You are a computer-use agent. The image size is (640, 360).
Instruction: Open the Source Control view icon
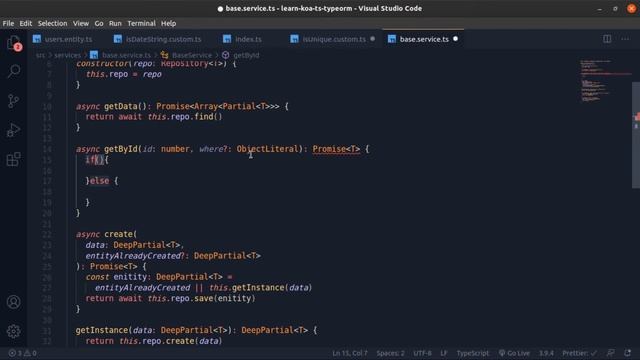pos(13,101)
